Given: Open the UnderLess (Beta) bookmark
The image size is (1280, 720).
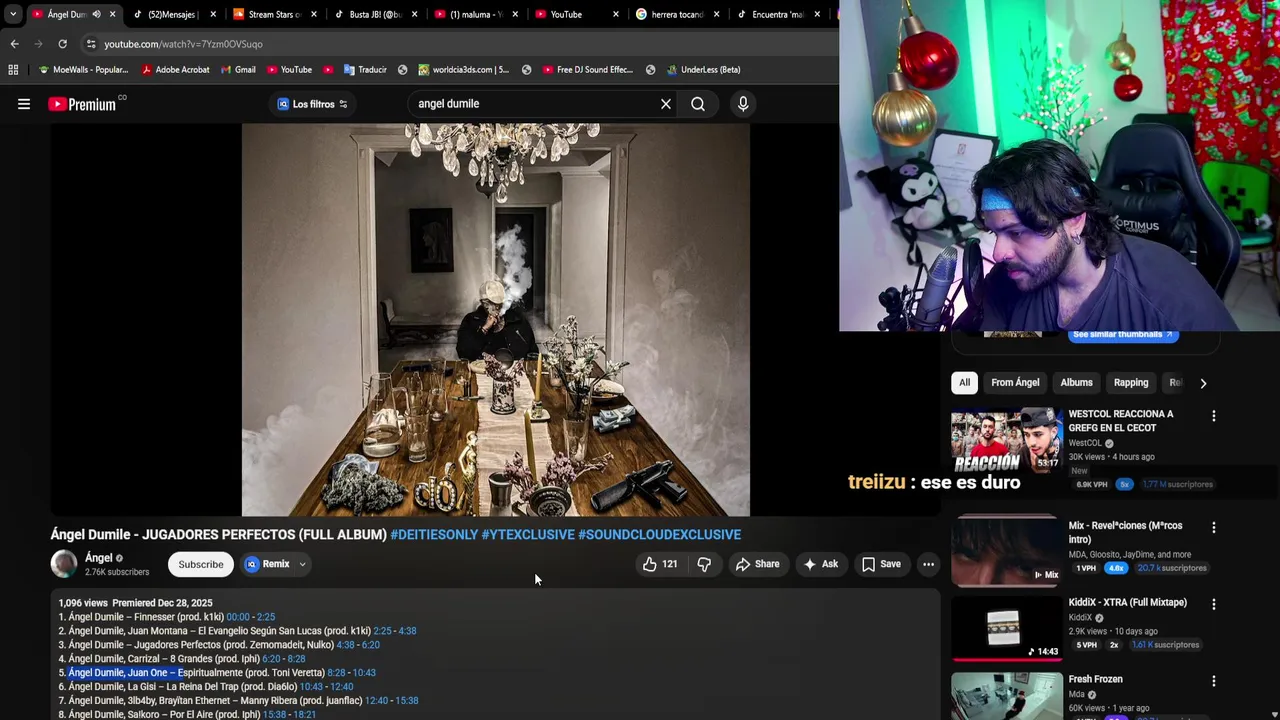Looking at the screenshot, I should (x=702, y=70).
